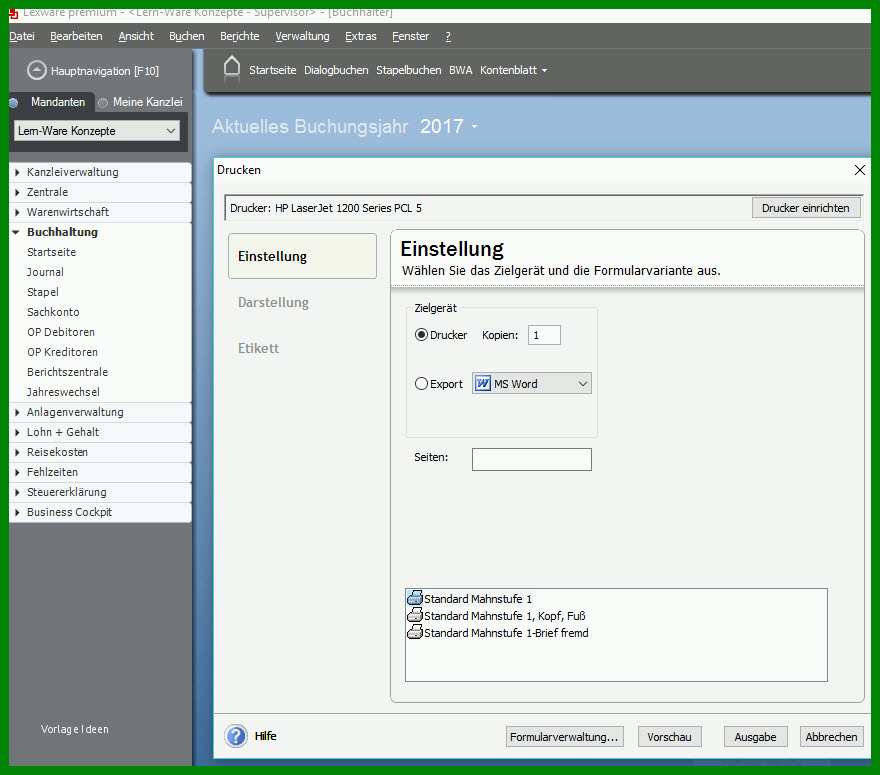Select form 'Standard Mahnstufe 1-Brief fremd'
This screenshot has height=775, width=880.
coord(506,632)
